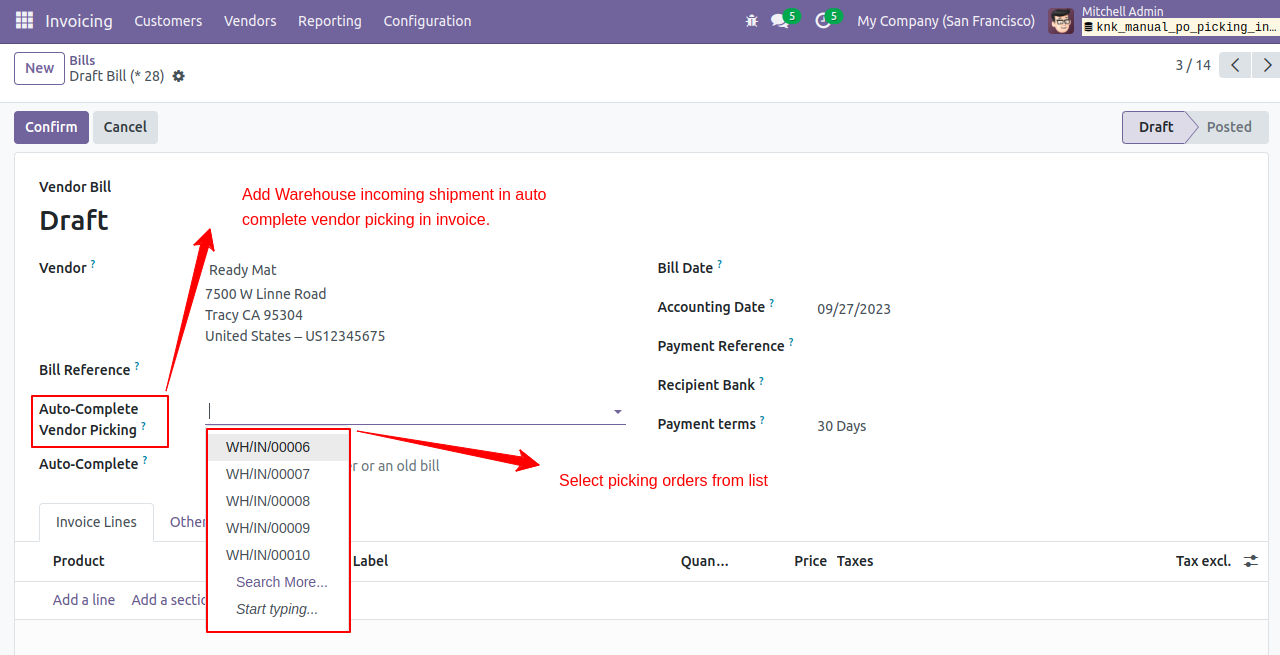Click the Label column header
This screenshot has height=655, width=1280.
[371, 561]
